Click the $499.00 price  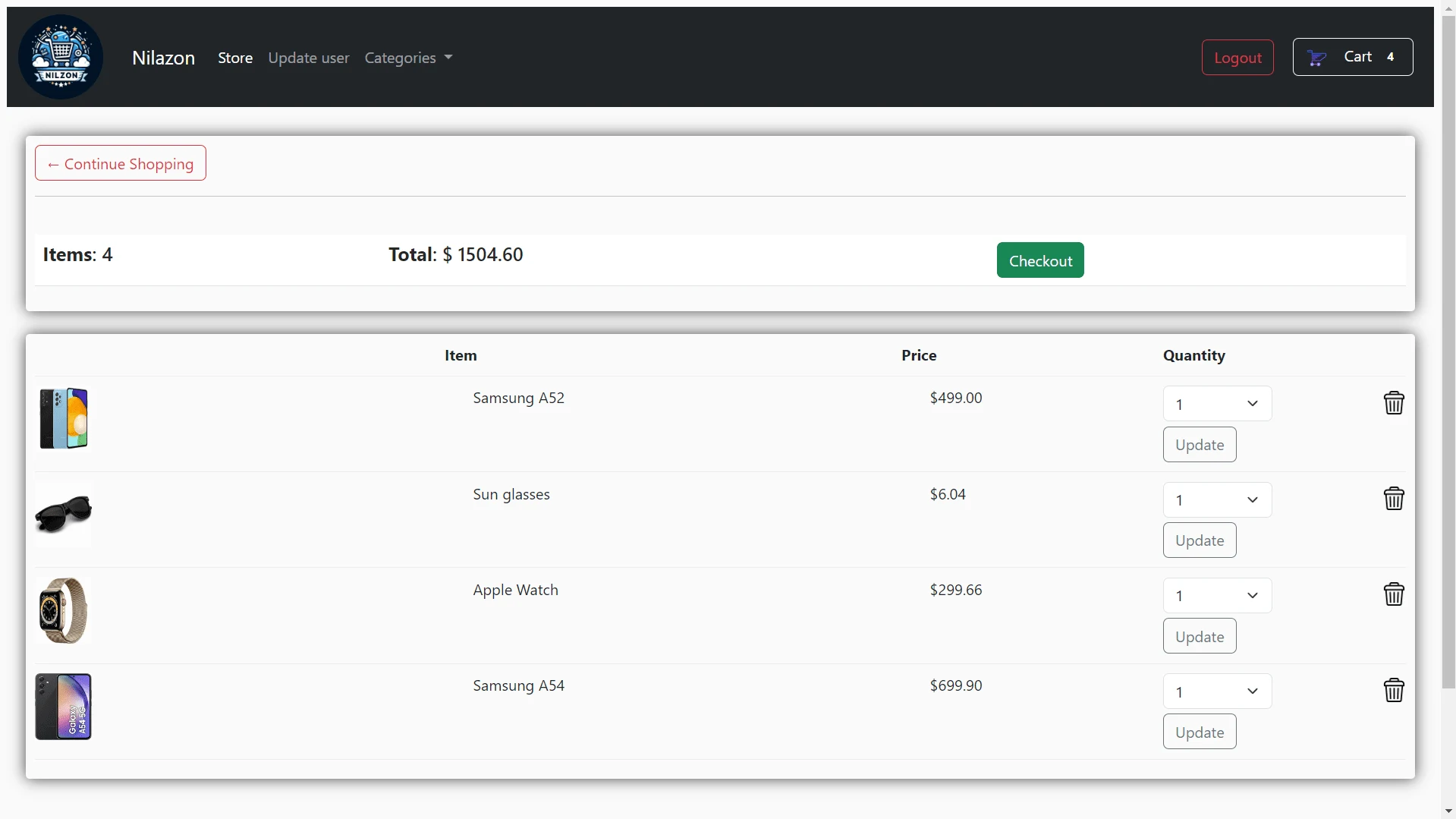tap(956, 398)
